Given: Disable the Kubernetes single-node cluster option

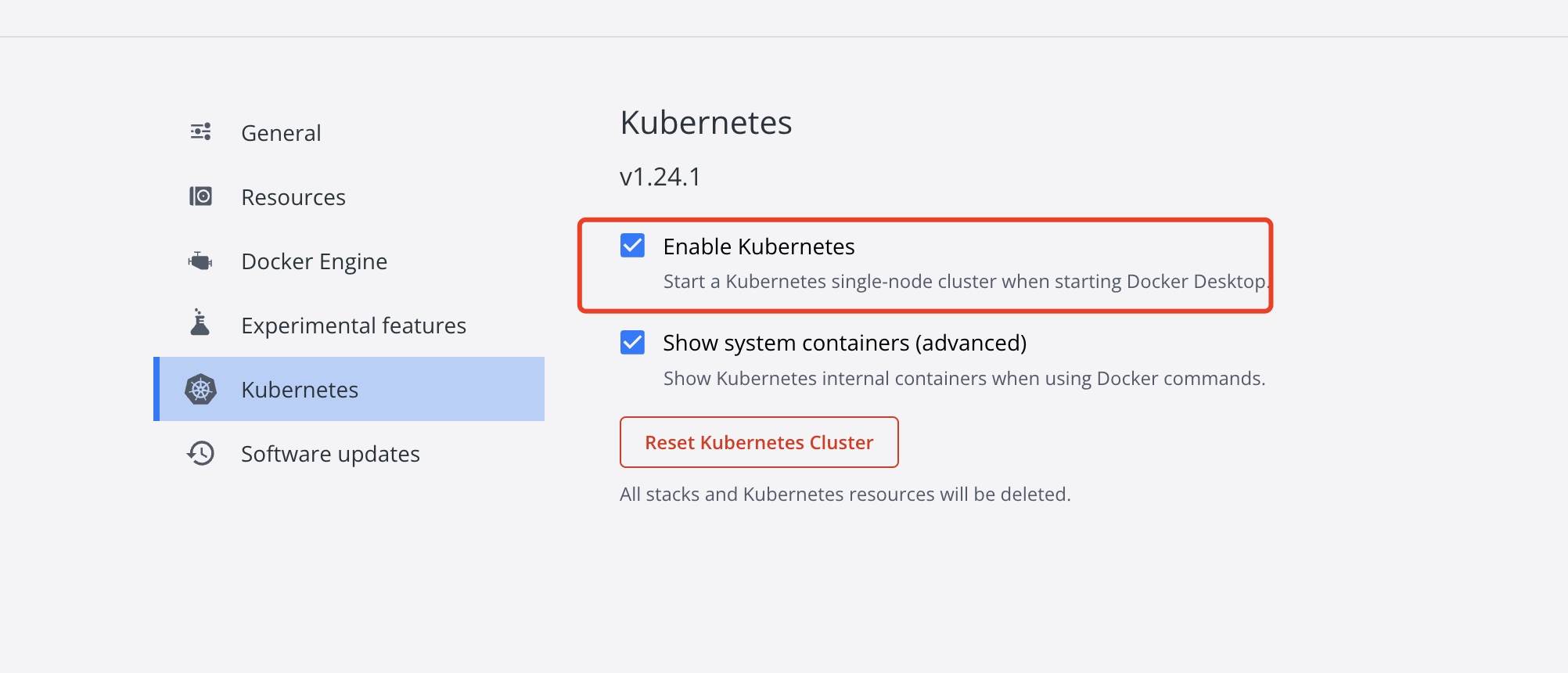Looking at the screenshot, I should [x=632, y=246].
